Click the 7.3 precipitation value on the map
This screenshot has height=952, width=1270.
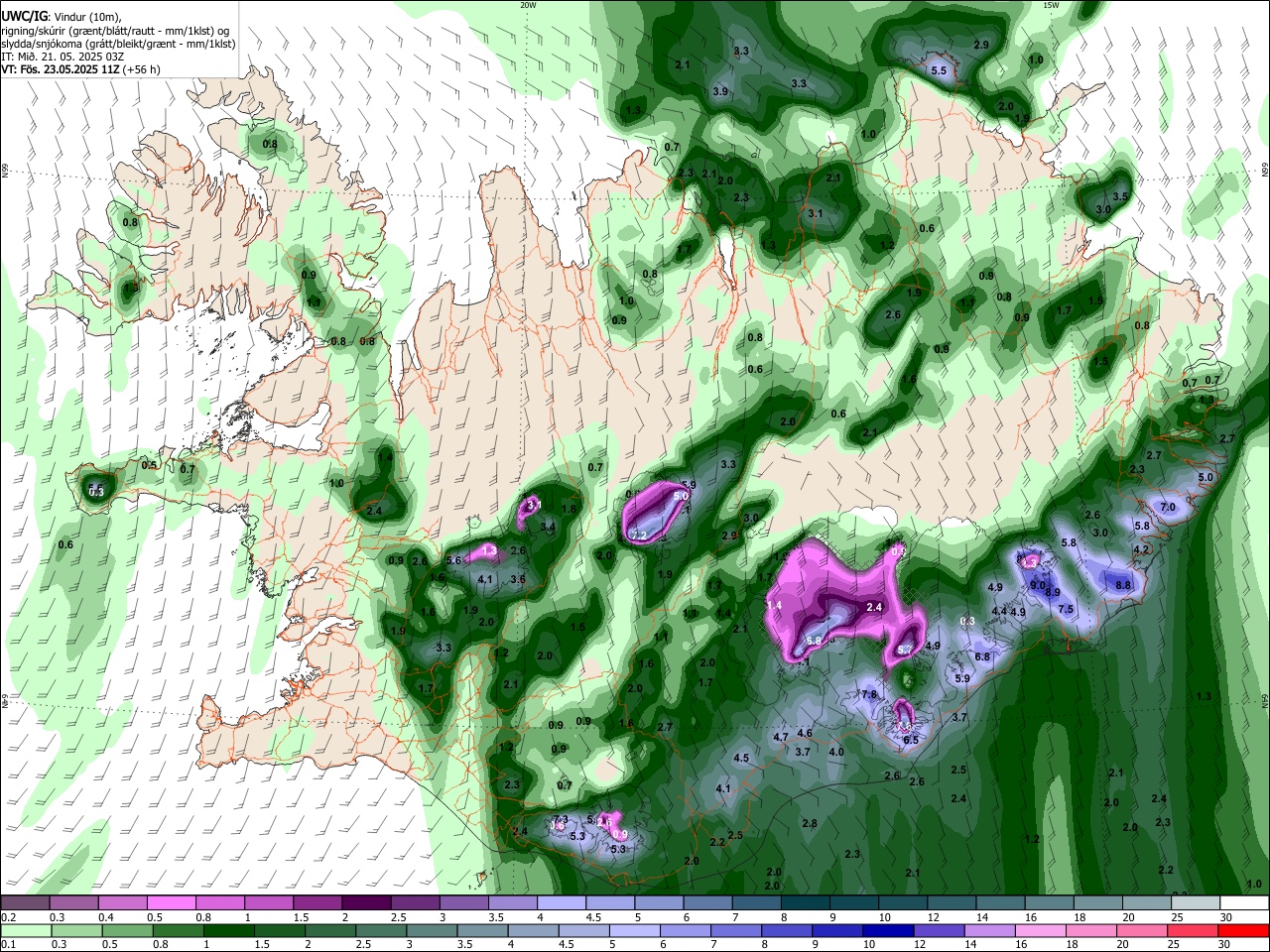[x=561, y=819]
